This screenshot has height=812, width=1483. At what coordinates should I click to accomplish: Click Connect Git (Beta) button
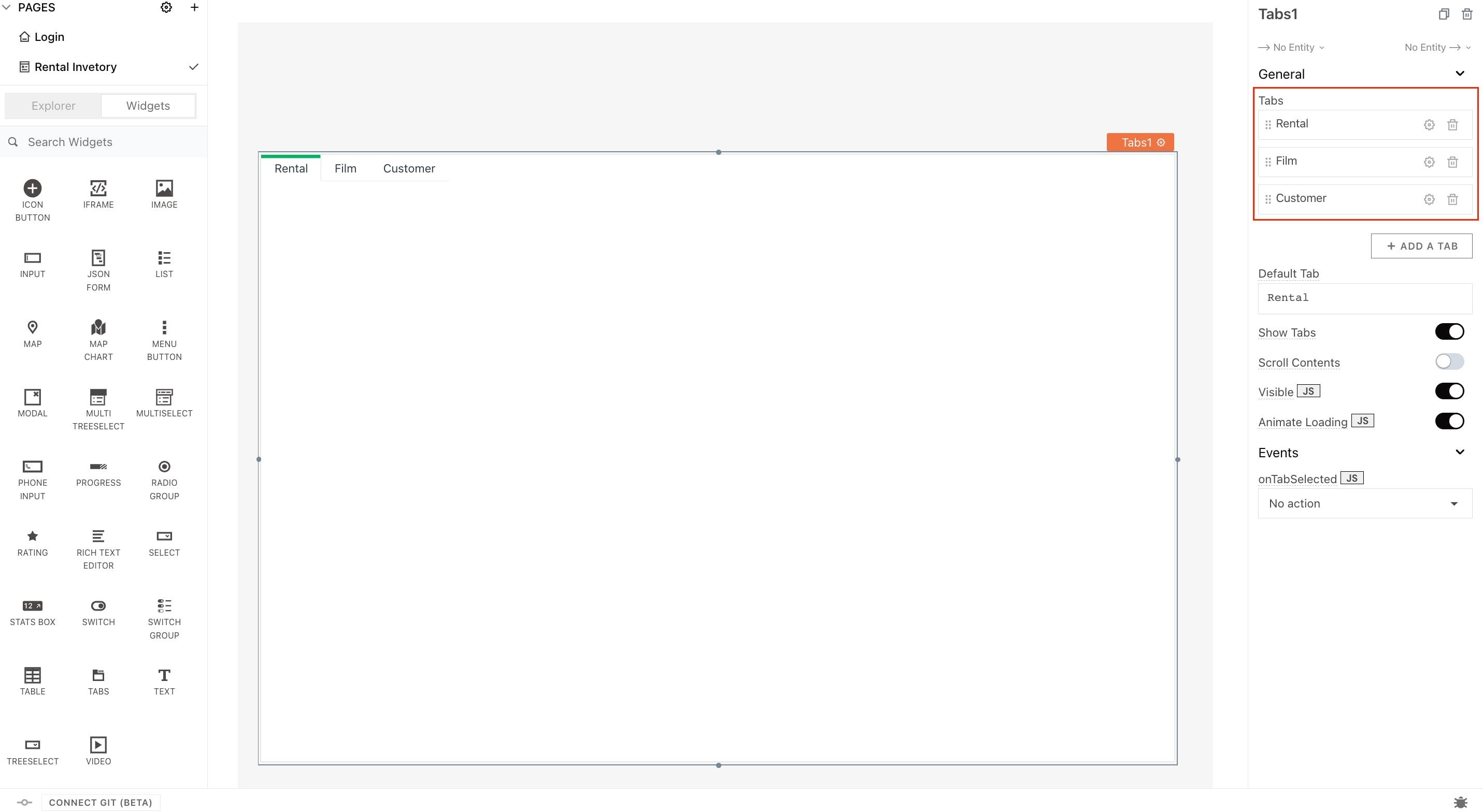(x=100, y=802)
